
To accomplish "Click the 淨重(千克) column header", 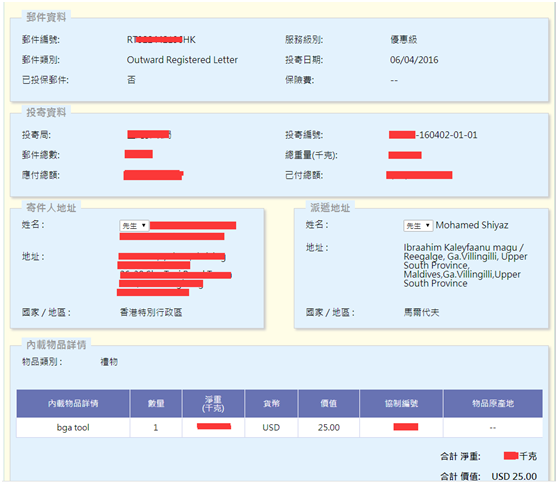I will pos(213,403).
